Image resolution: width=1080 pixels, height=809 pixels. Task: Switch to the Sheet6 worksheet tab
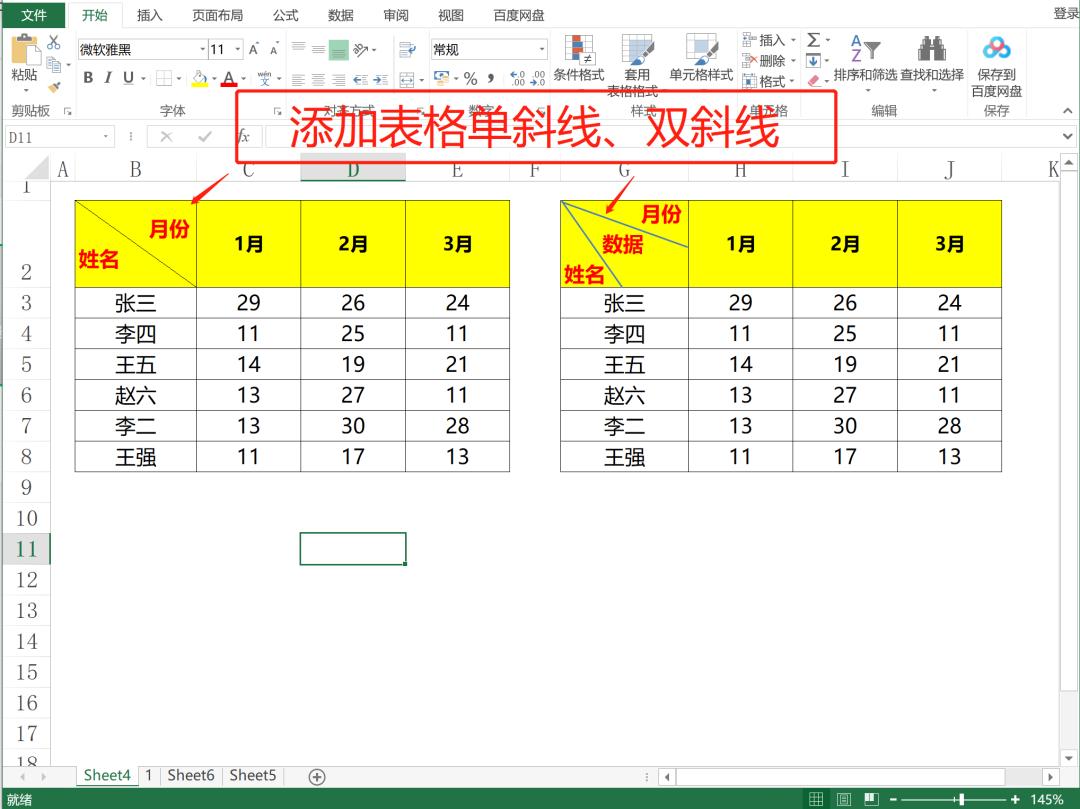190,775
